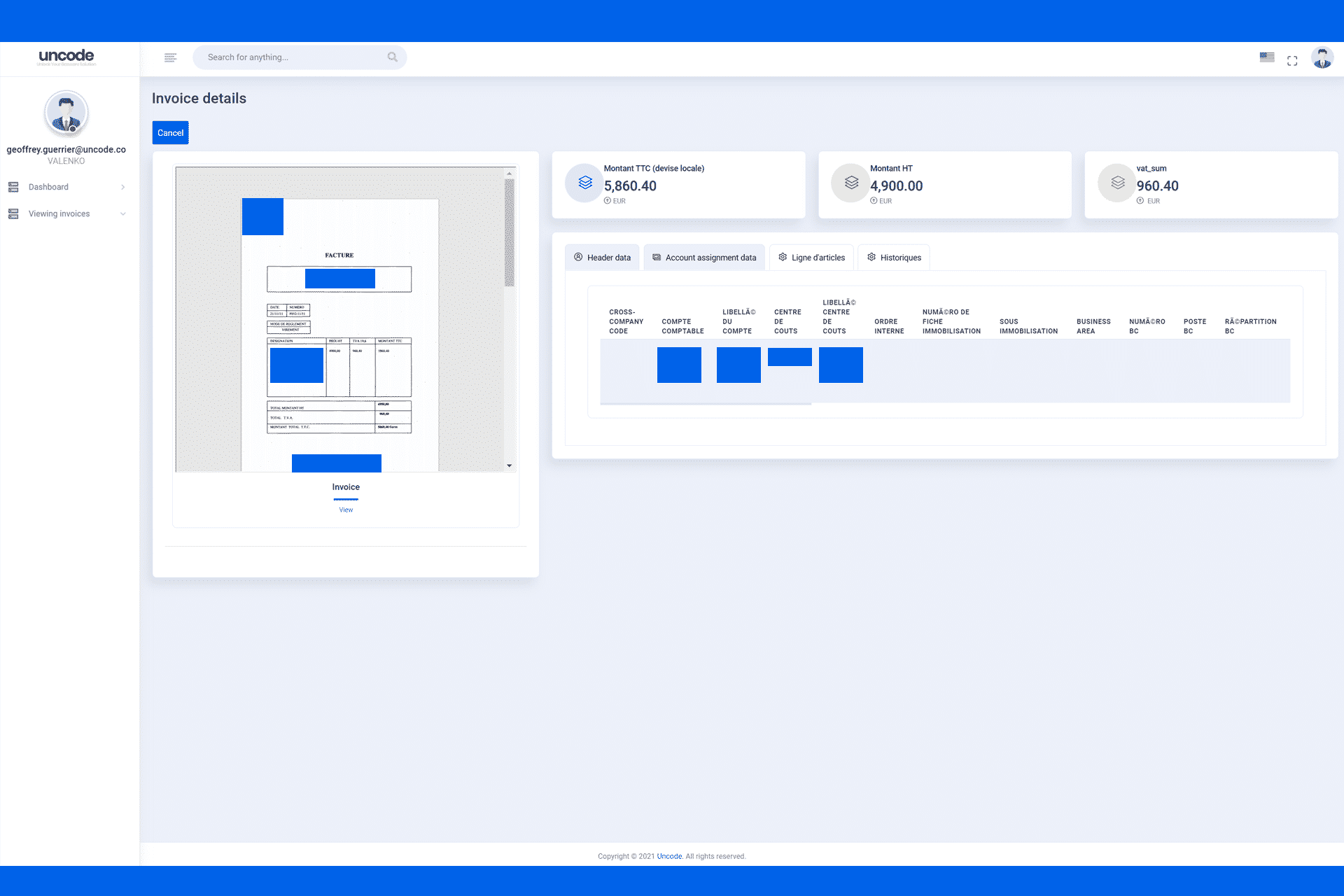This screenshot has width=1344, height=896.
Task: Expand the user profile dropdown top-right
Action: pos(1322,57)
